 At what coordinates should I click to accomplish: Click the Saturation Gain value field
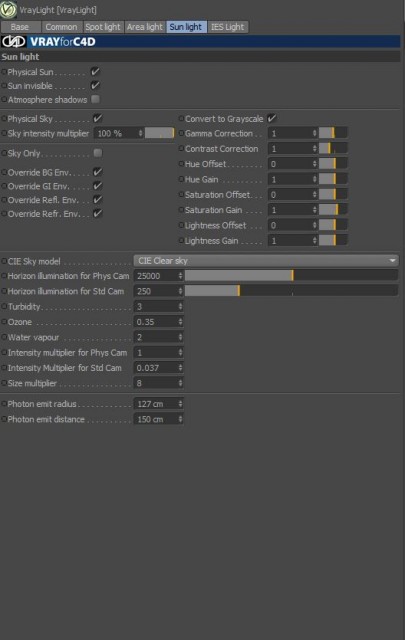coord(289,210)
